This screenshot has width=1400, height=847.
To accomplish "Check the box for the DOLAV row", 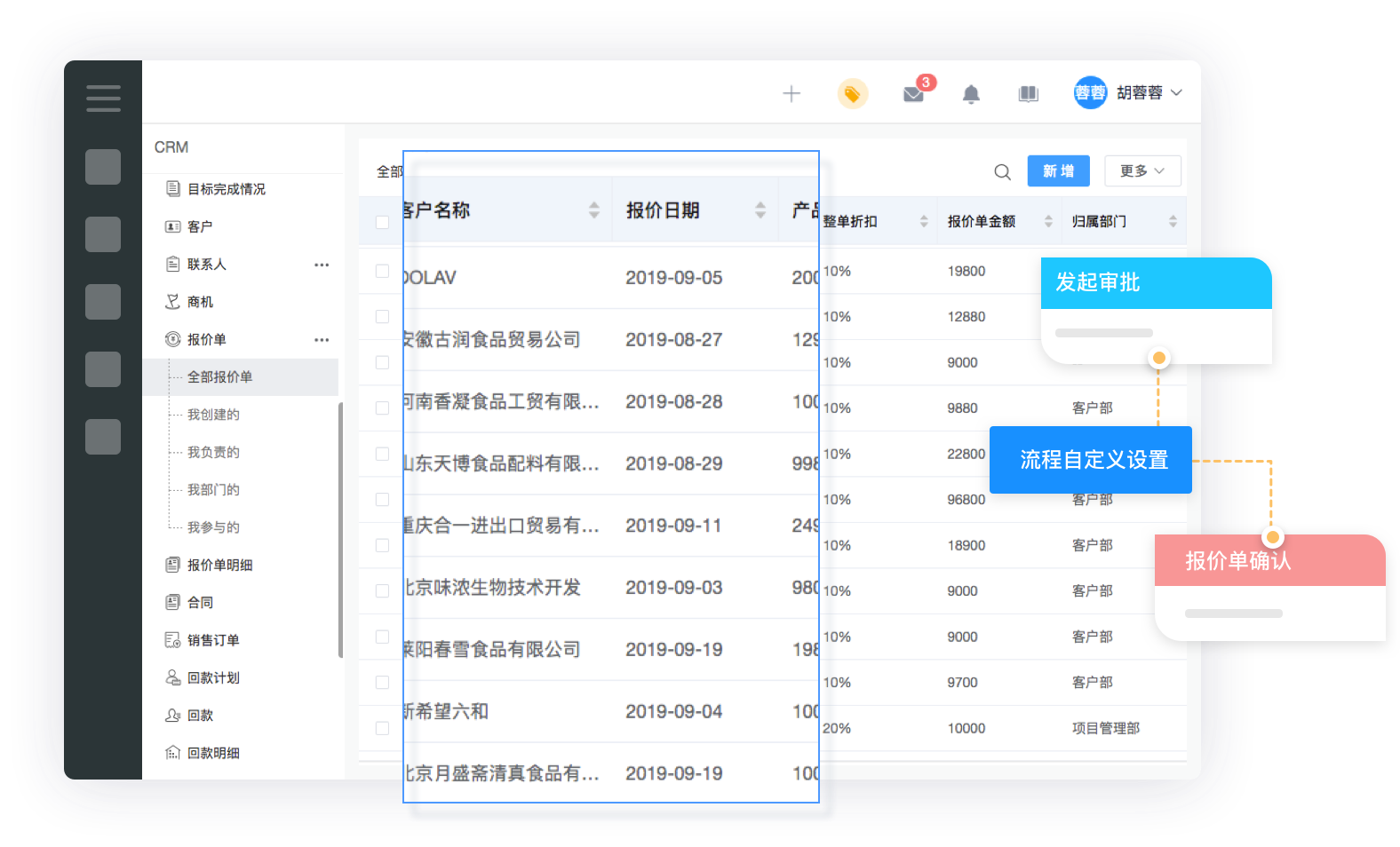I will coord(382,271).
